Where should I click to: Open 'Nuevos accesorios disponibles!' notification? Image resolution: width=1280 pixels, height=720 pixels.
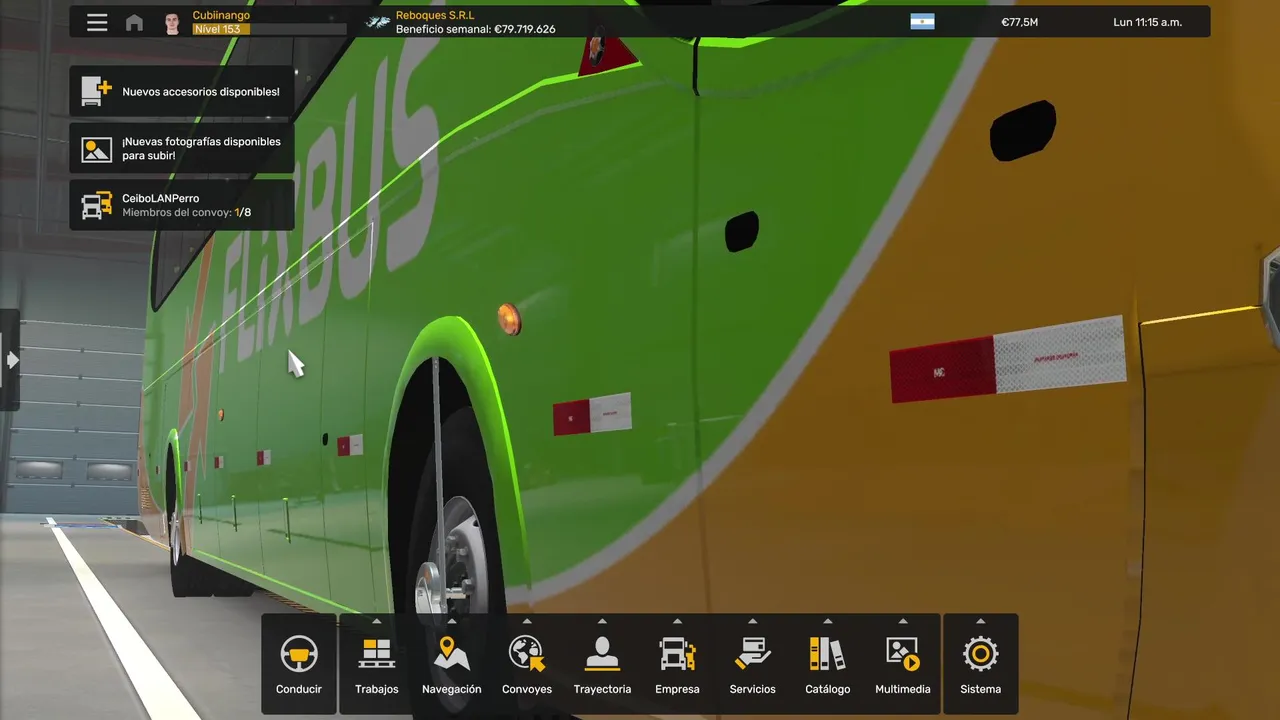coord(182,91)
